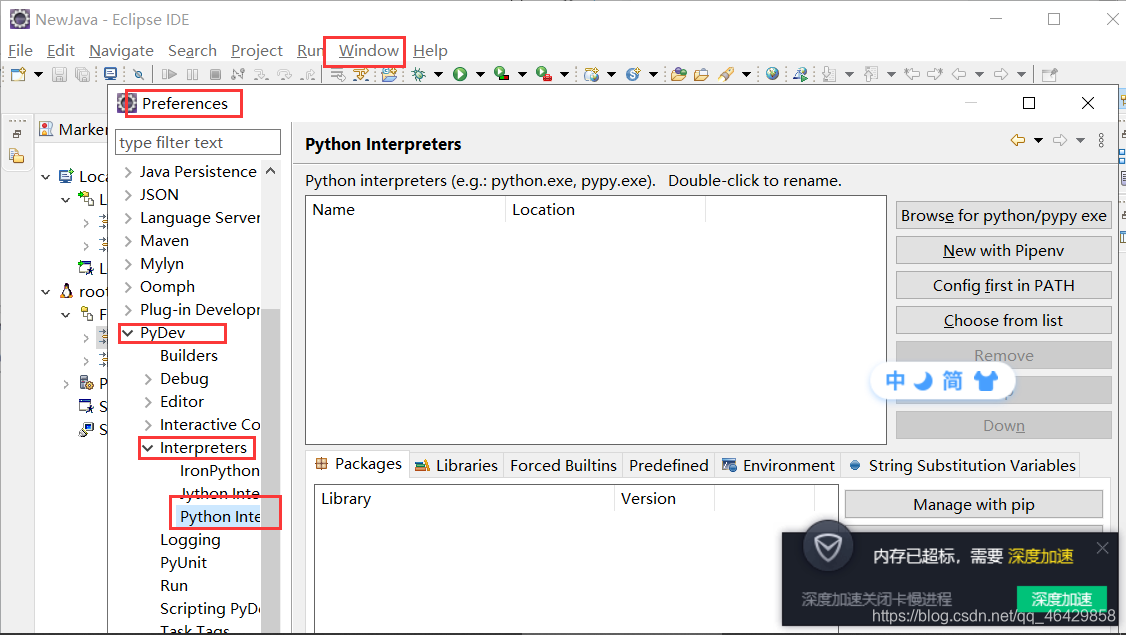This screenshot has width=1126, height=635.
Task: Click the Previous Annotation toolbar icon
Action: 871,74
